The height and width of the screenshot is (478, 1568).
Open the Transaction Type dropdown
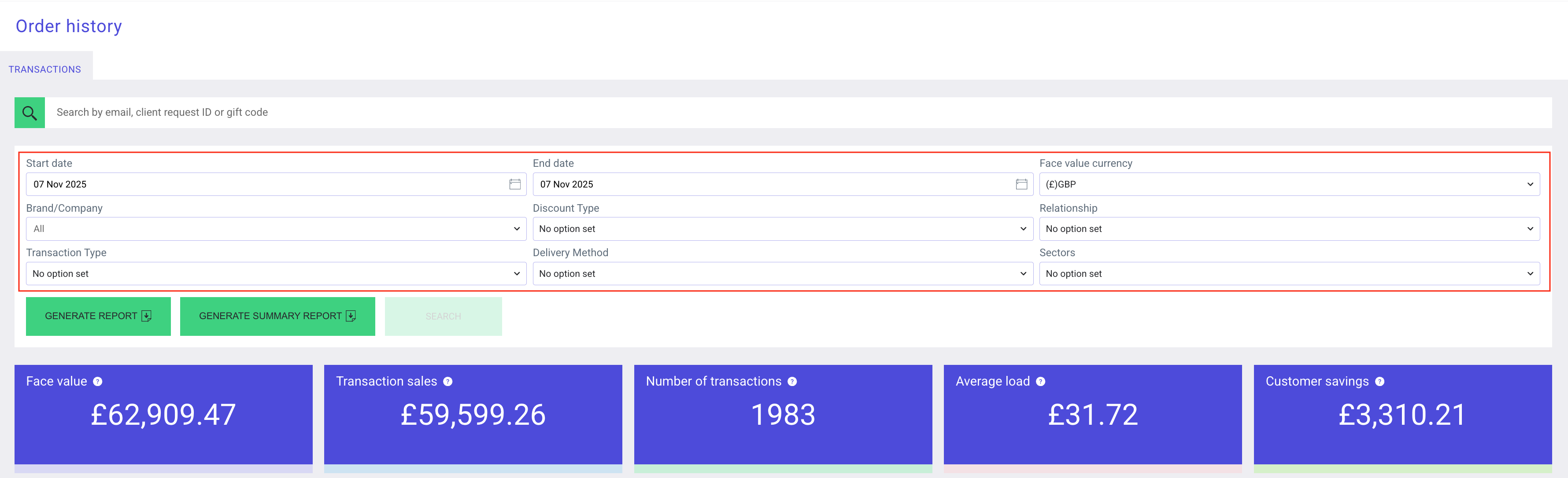tap(276, 274)
